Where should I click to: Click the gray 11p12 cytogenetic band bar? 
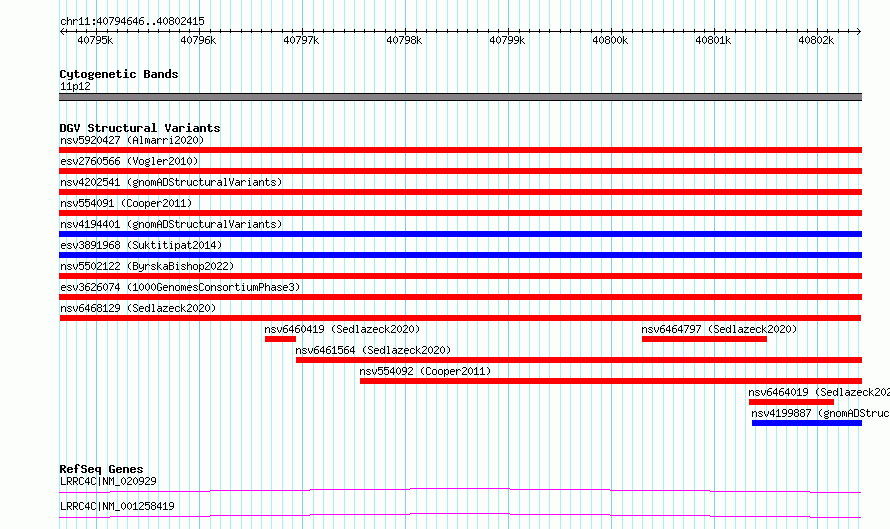click(460, 97)
